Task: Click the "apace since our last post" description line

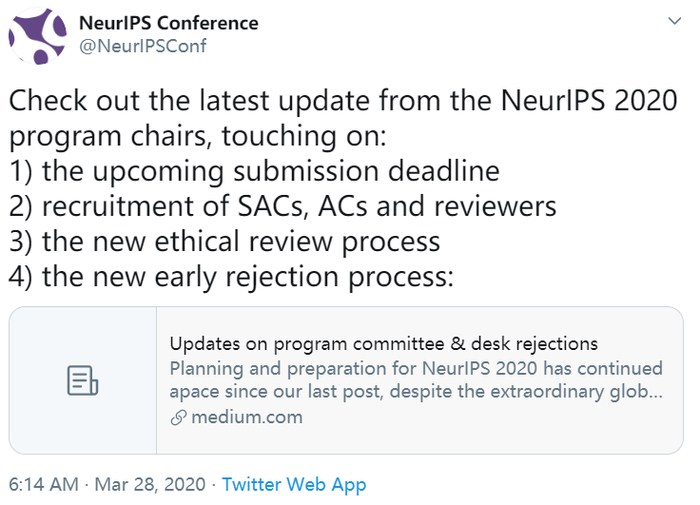Action: (415, 391)
